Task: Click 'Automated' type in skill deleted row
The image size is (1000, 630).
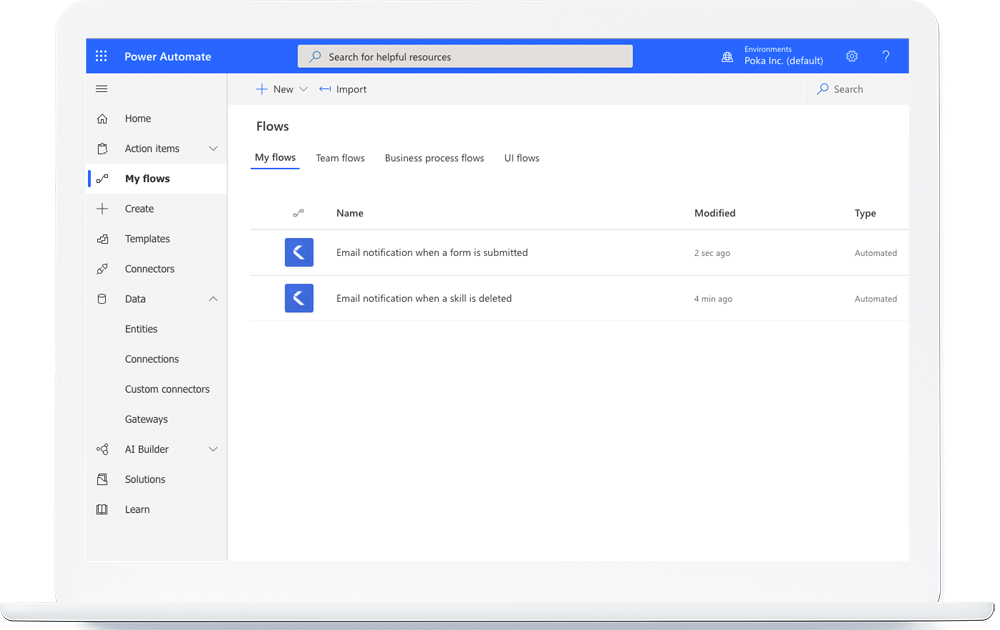Action: coord(876,298)
